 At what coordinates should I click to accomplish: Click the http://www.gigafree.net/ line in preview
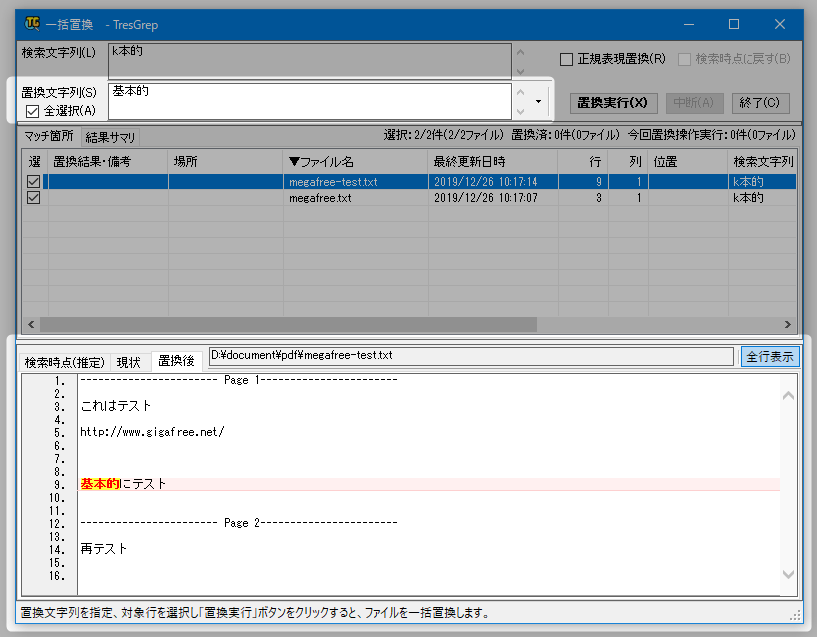click(152, 432)
